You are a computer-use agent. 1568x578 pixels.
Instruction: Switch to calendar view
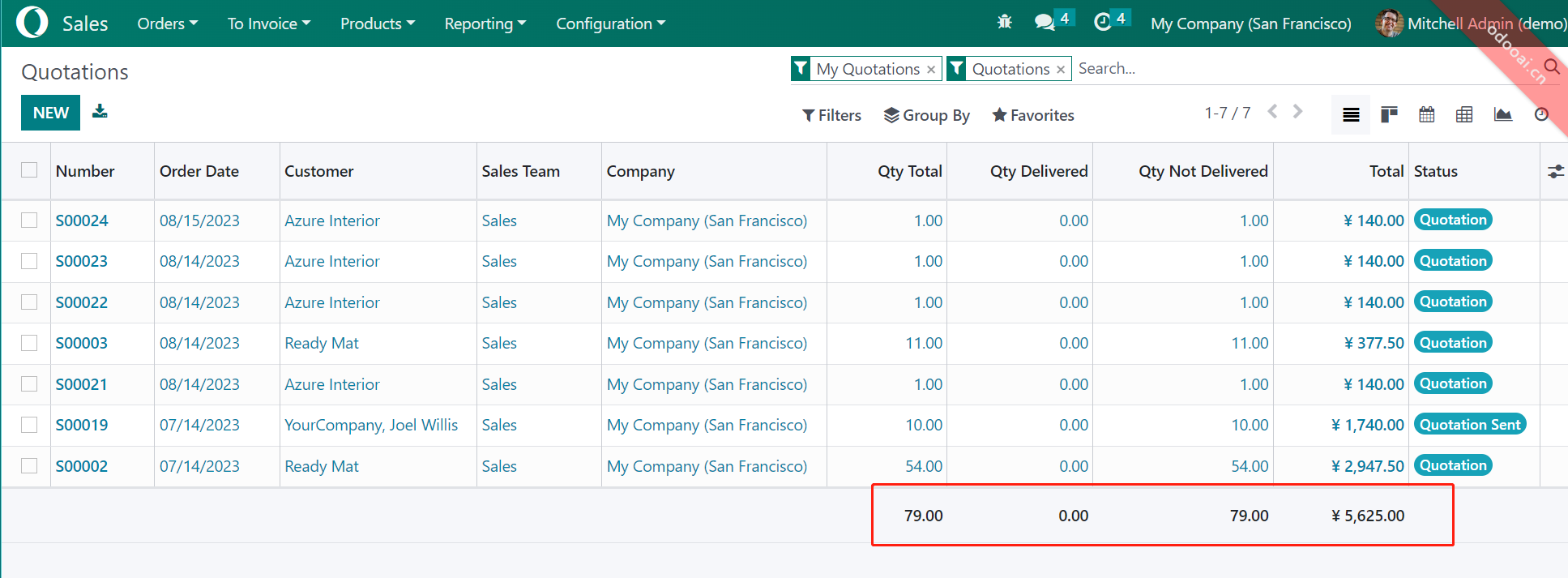(1427, 114)
